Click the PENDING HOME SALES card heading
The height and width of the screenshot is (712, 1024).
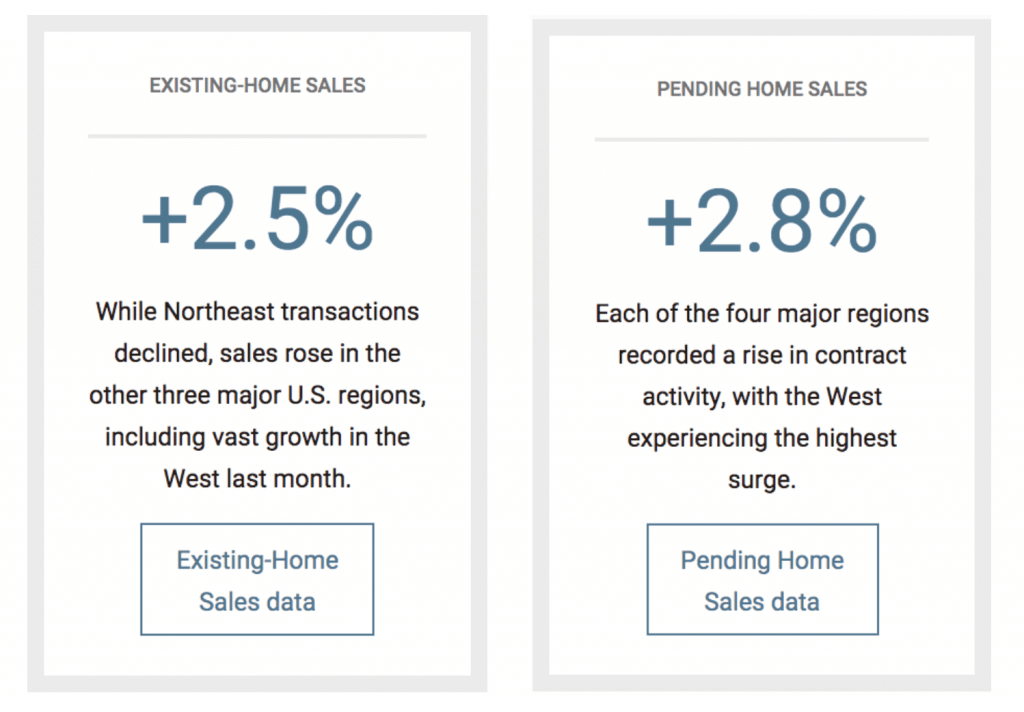[x=762, y=89]
